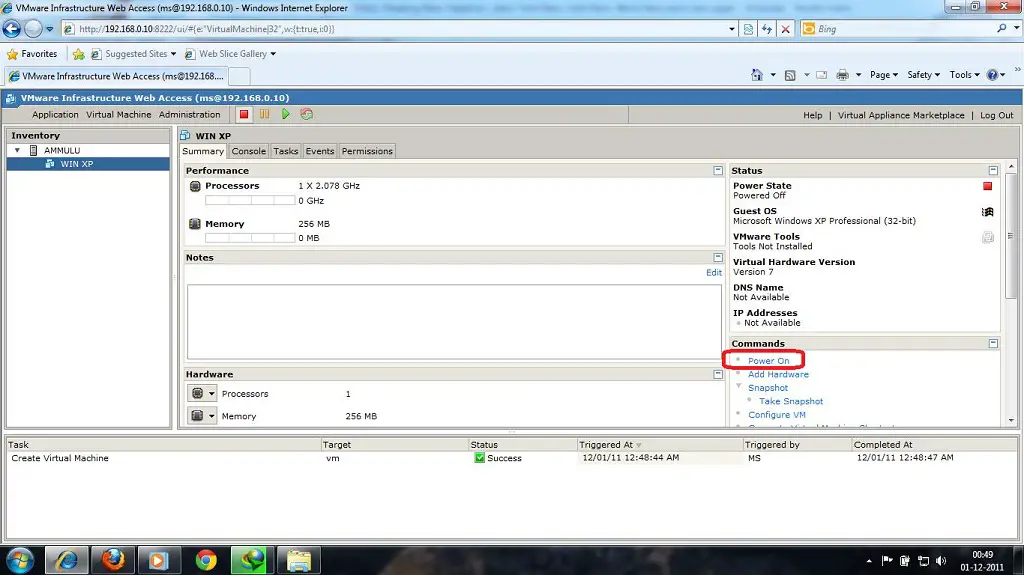This screenshot has height=575, width=1024.
Task: Click the Memory usage bar
Action: point(250,238)
